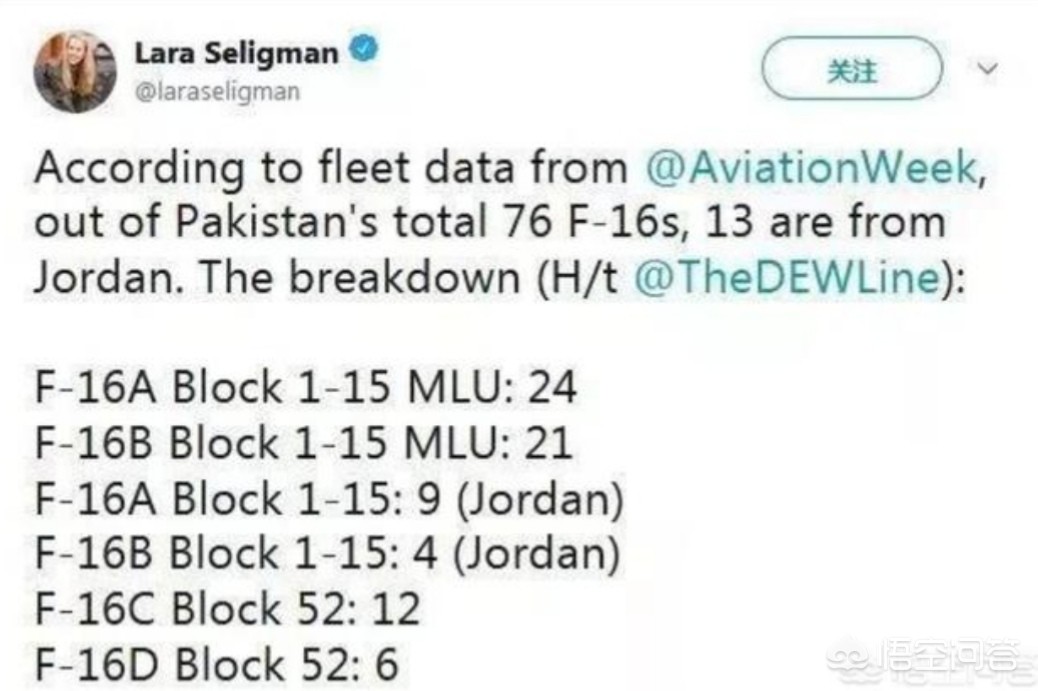This screenshot has width=1038, height=691.
Task: Click the line 'F-16B Block 1-15: 4 (Jordan)'
Action: pyautogui.click(x=327, y=553)
